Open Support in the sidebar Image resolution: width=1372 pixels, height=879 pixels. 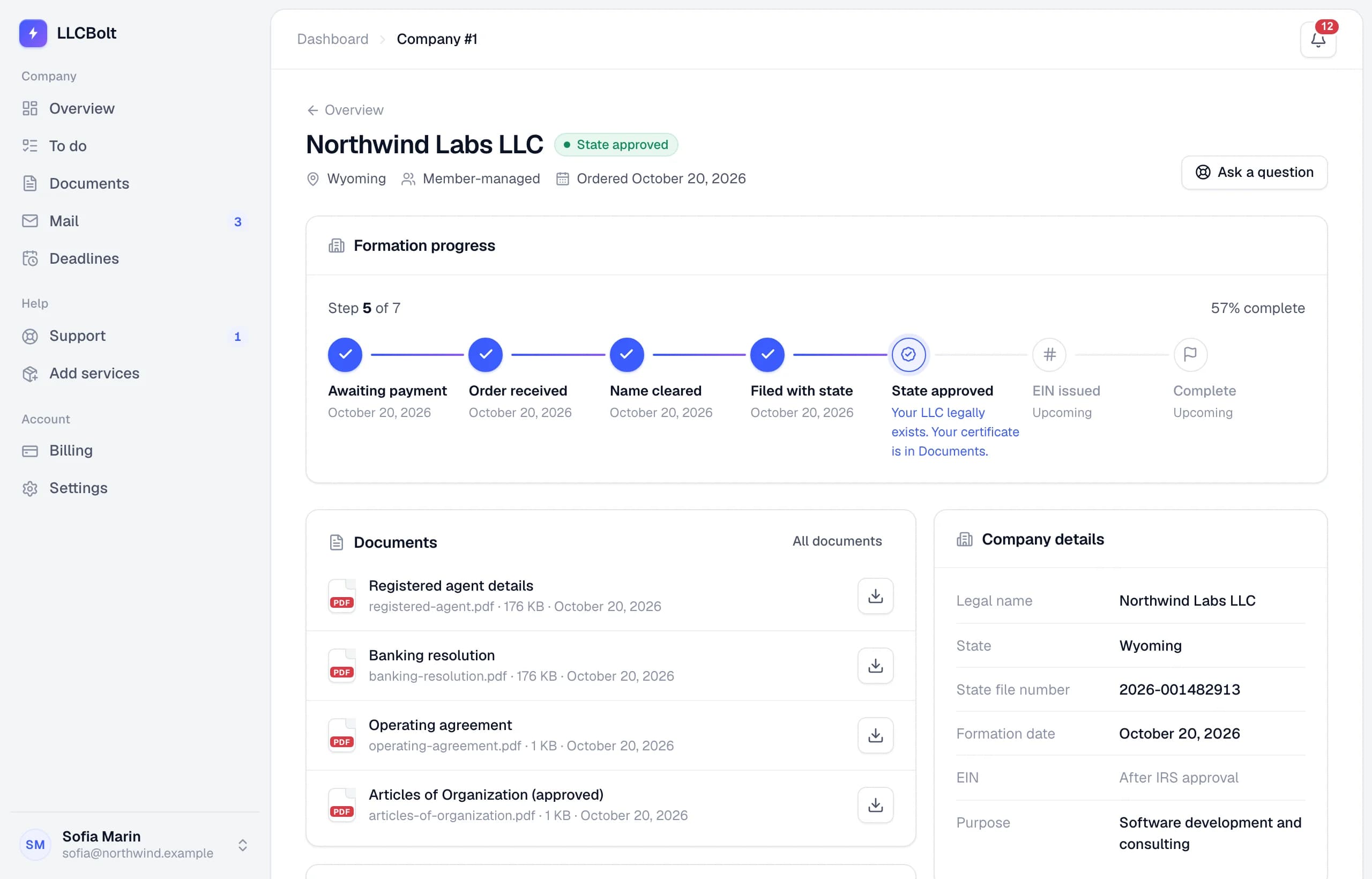pyautogui.click(x=135, y=336)
